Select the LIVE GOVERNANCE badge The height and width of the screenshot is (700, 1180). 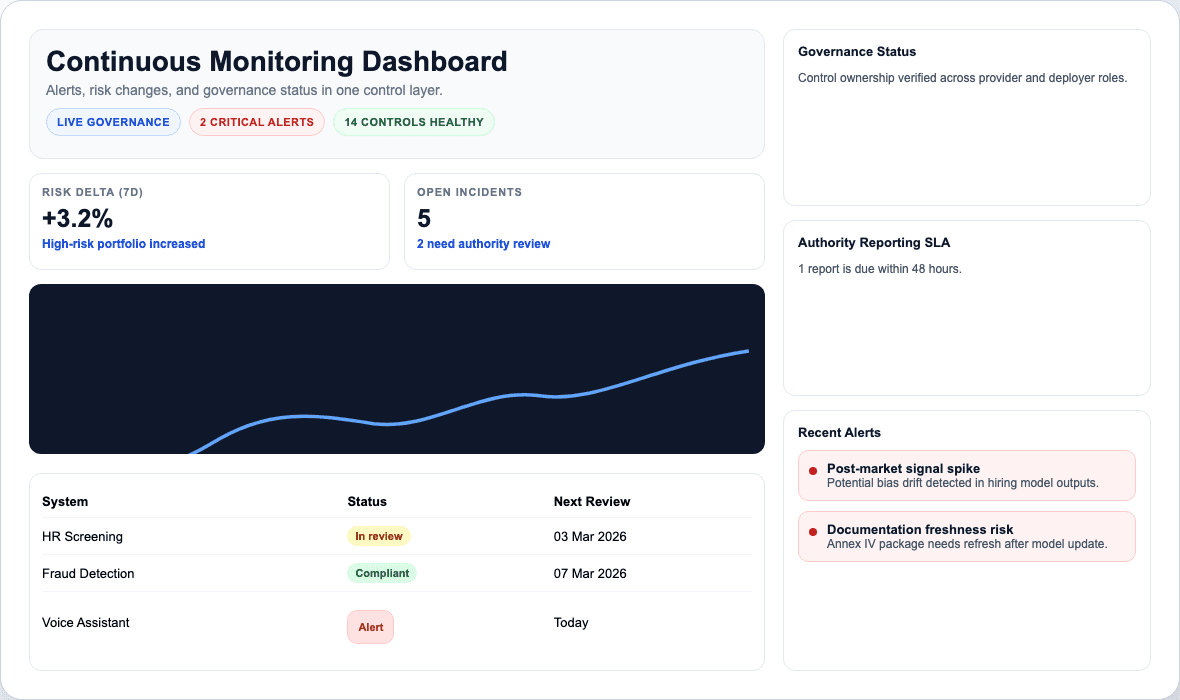tap(113, 121)
